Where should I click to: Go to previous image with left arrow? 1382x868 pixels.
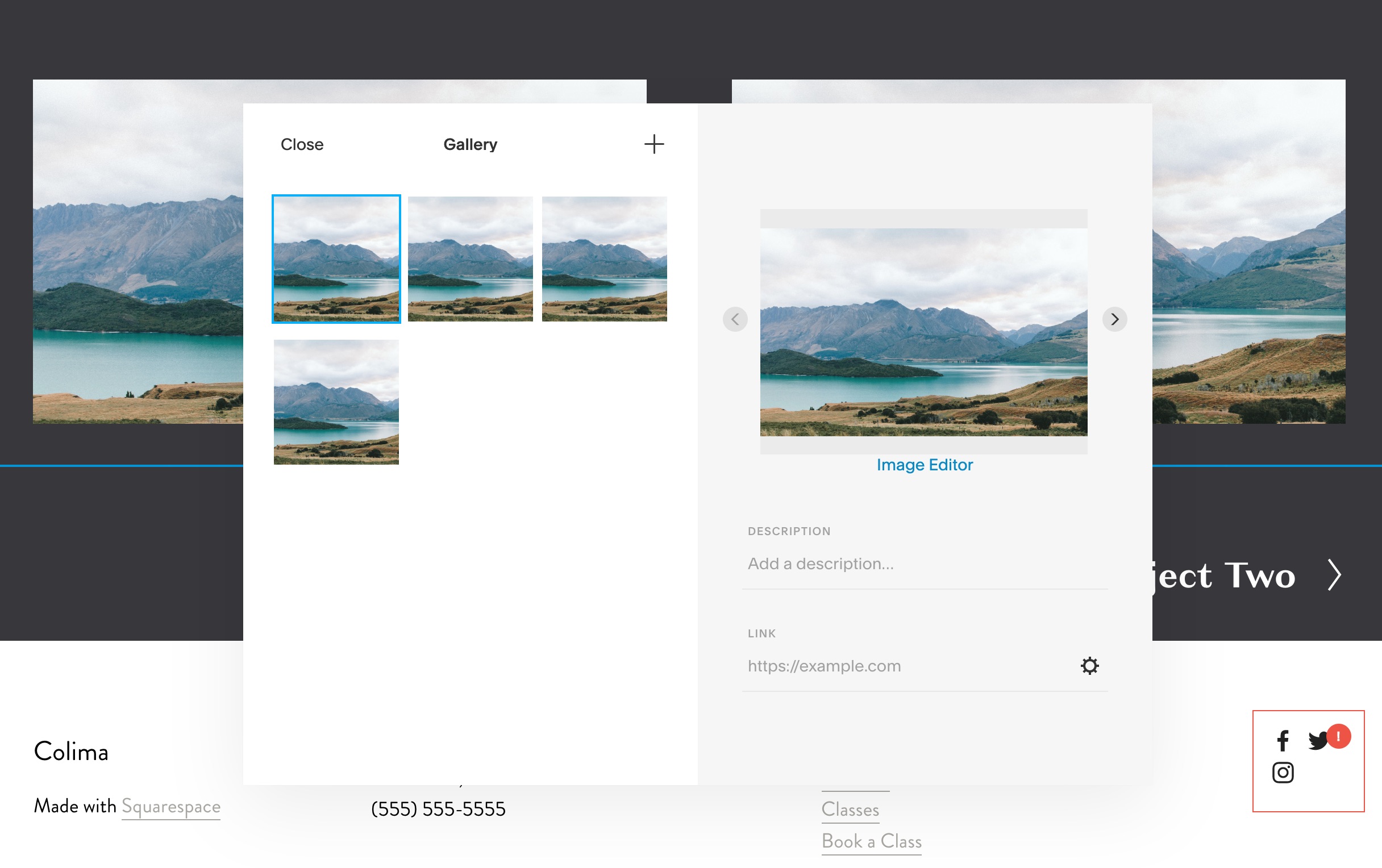[735, 319]
